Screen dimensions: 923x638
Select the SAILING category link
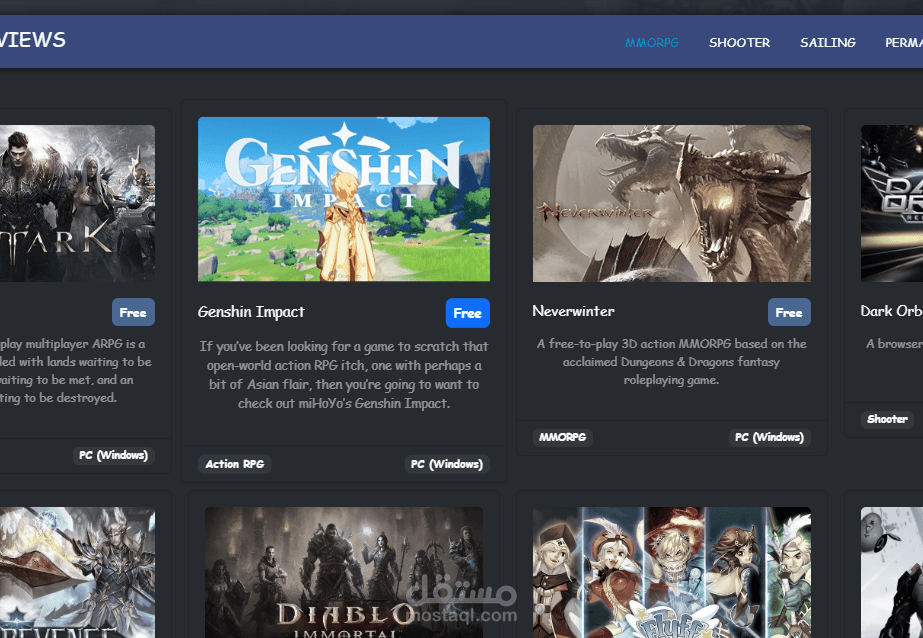828,42
